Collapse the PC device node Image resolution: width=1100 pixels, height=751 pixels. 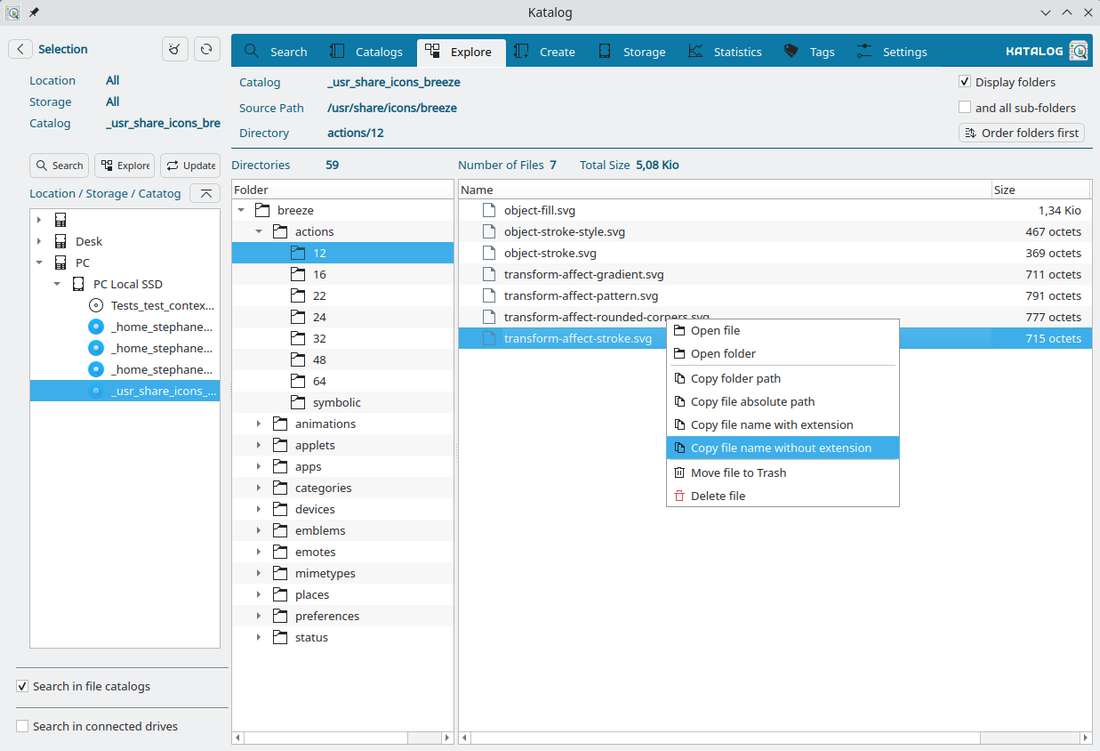tap(39, 263)
